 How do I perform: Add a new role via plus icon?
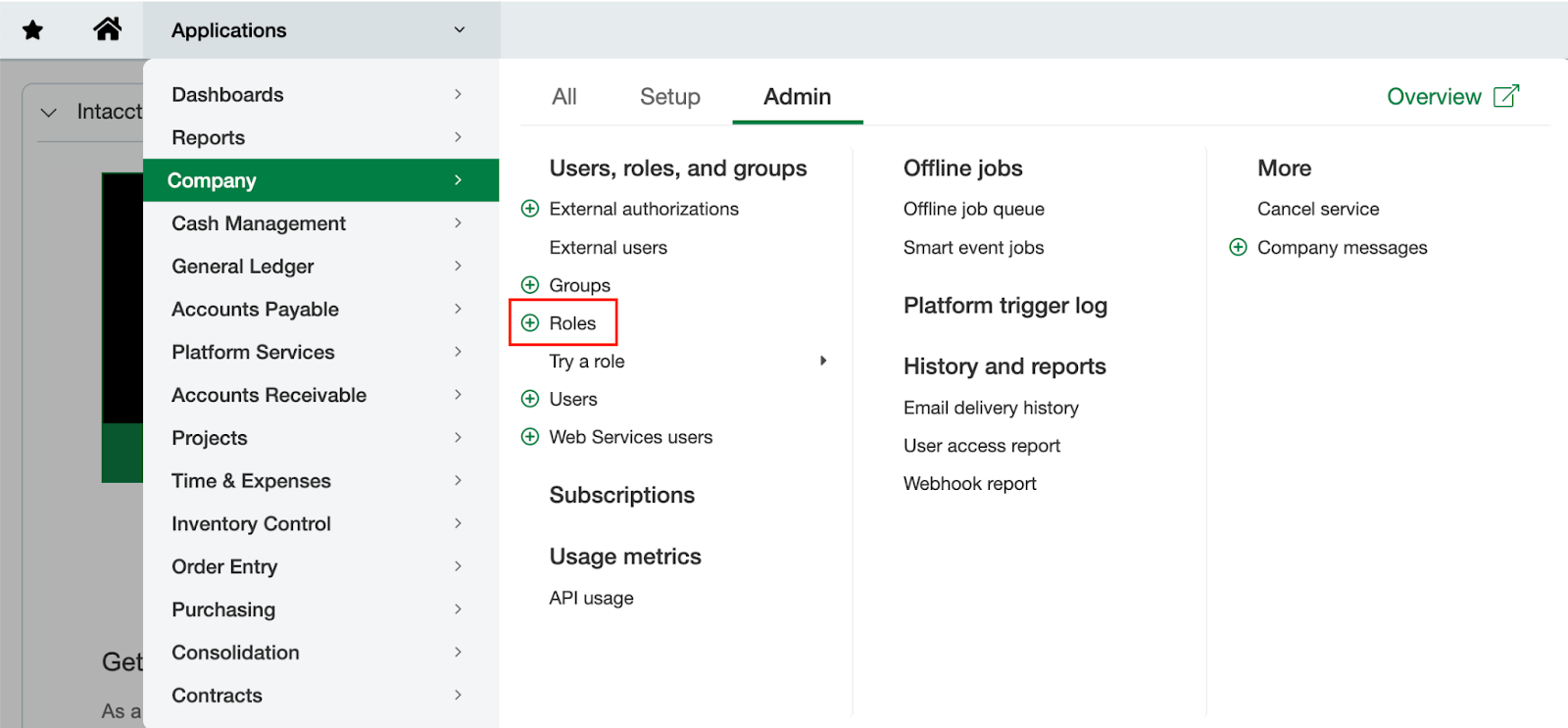pyautogui.click(x=530, y=323)
